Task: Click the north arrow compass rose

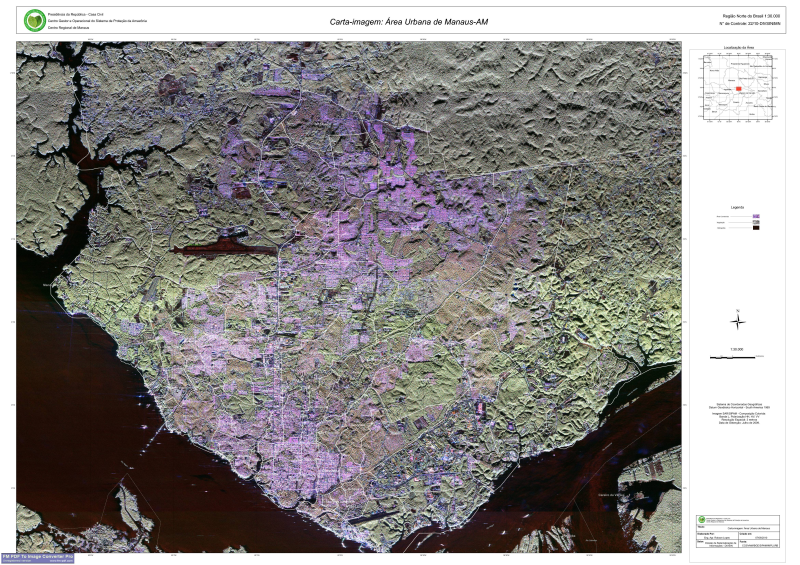Action: click(738, 322)
